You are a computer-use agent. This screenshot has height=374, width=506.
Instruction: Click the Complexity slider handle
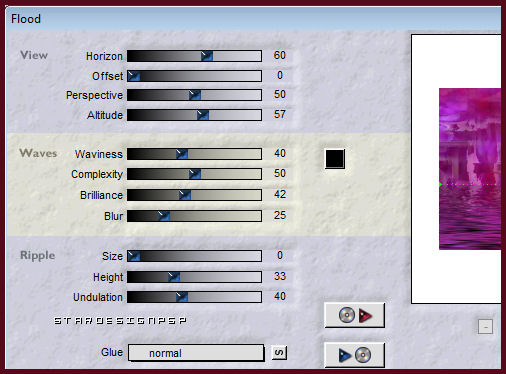pyautogui.click(x=195, y=174)
